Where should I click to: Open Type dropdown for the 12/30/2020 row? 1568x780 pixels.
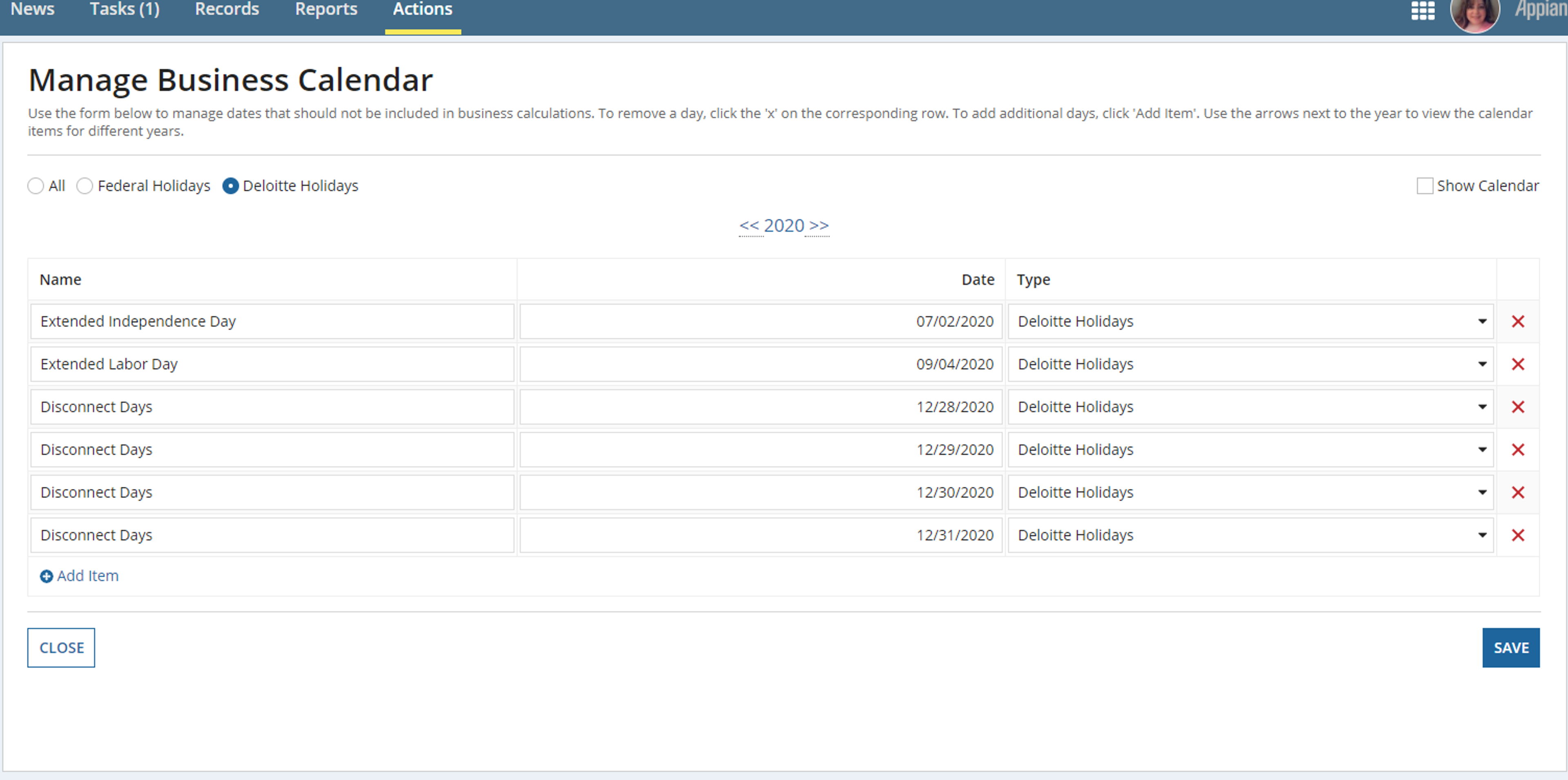pos(1250,492)
